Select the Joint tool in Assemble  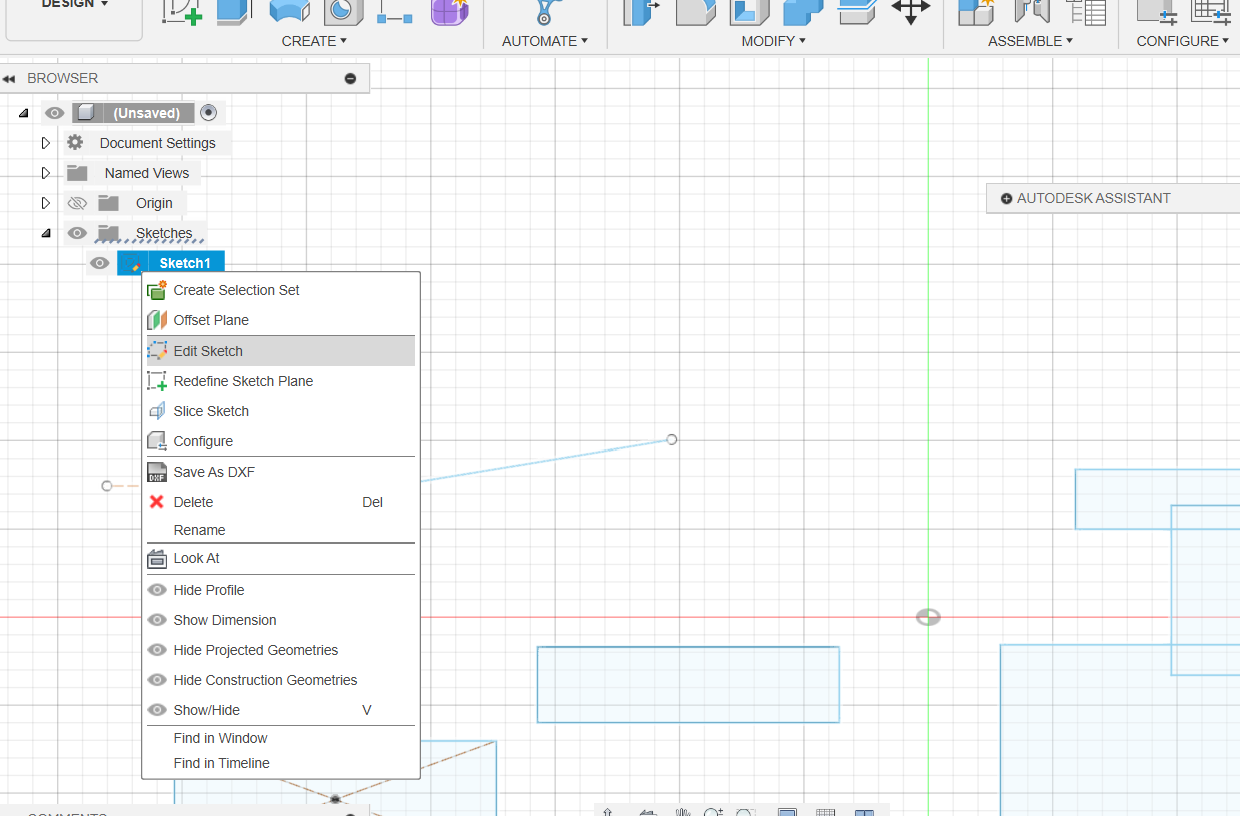[x=1031, y=11]
